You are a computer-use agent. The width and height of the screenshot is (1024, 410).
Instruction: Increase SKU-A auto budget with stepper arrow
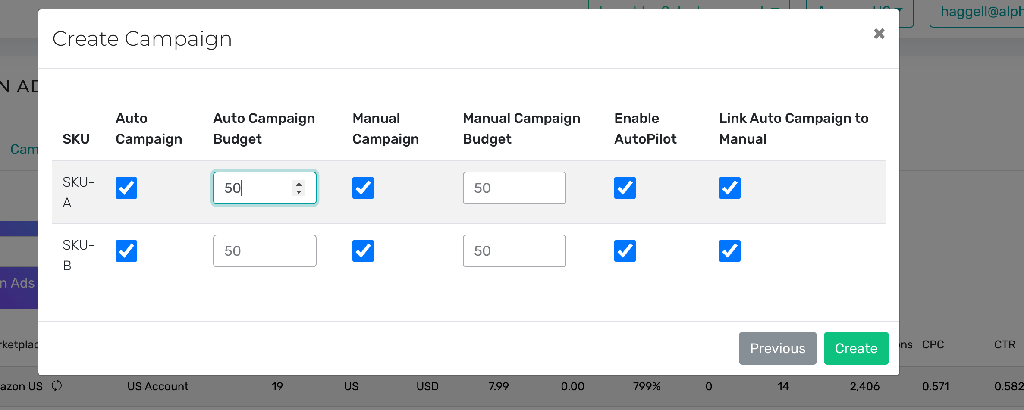point(299,185)
